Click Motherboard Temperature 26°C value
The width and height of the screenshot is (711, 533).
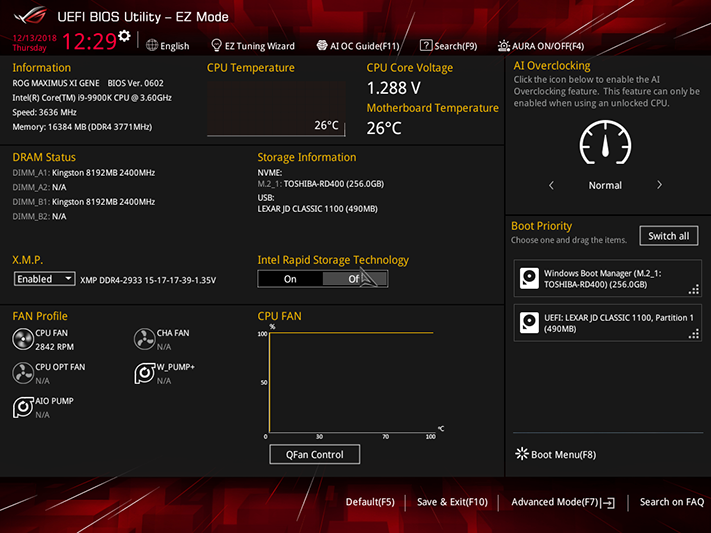point(384,128)
